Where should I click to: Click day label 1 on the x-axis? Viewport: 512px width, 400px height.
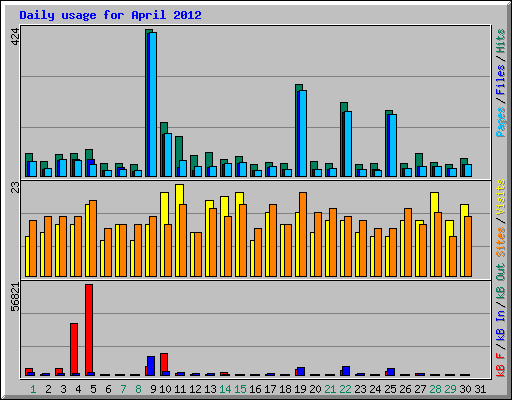tap(33, 389)
